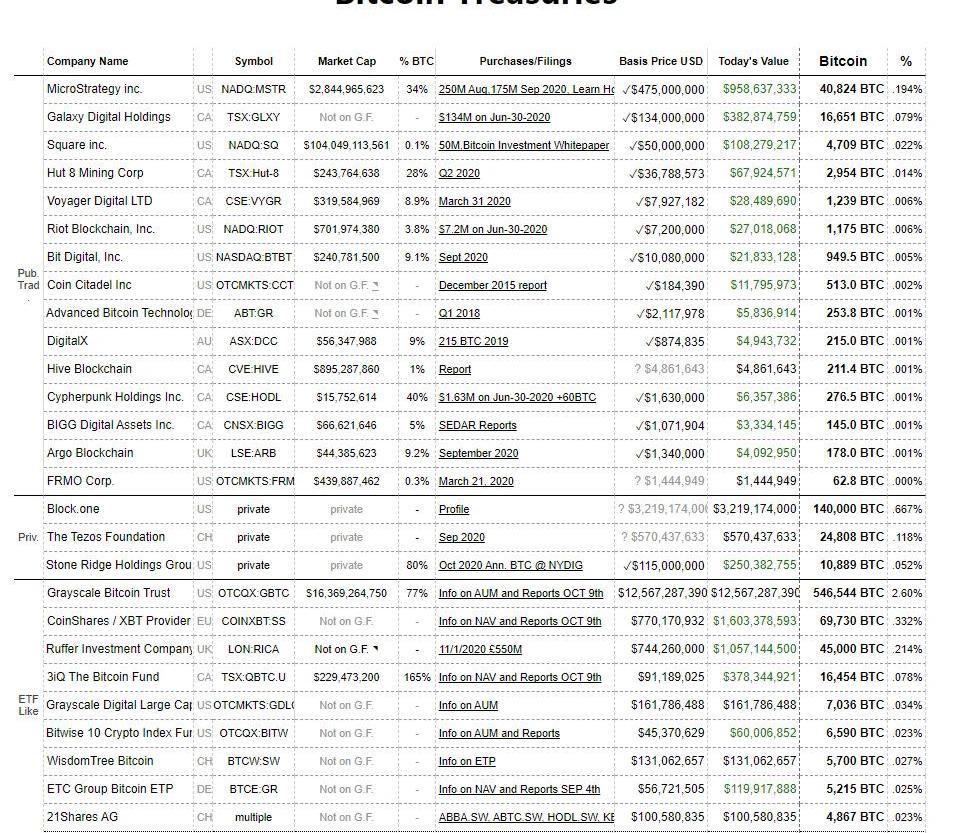Image resolution: width=959 pixels, height=833 pixels.
Task: Select the "$66,621,646" market cap cell
Action: point(347,426)
